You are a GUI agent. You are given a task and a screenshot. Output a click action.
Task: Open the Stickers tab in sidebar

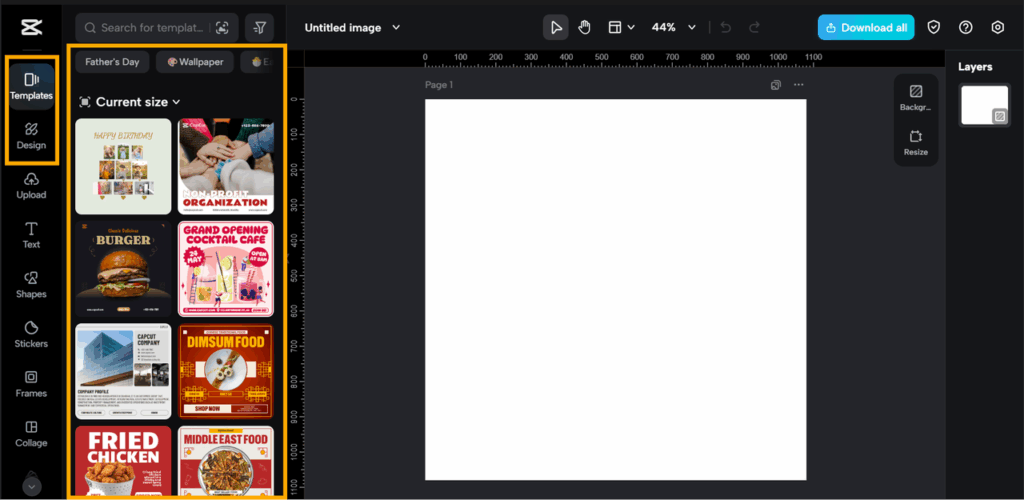tap(31, 334)
